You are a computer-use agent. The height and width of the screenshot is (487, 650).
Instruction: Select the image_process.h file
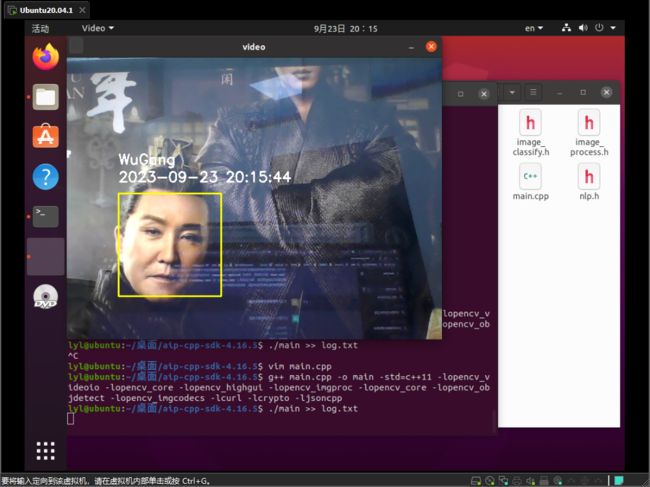(589, 133)
